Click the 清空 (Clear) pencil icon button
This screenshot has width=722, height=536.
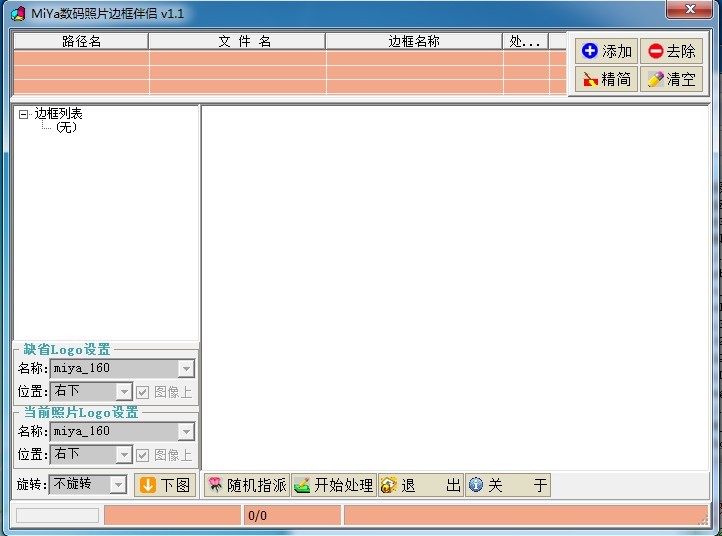pyautogui.click(x=671, y=80)
